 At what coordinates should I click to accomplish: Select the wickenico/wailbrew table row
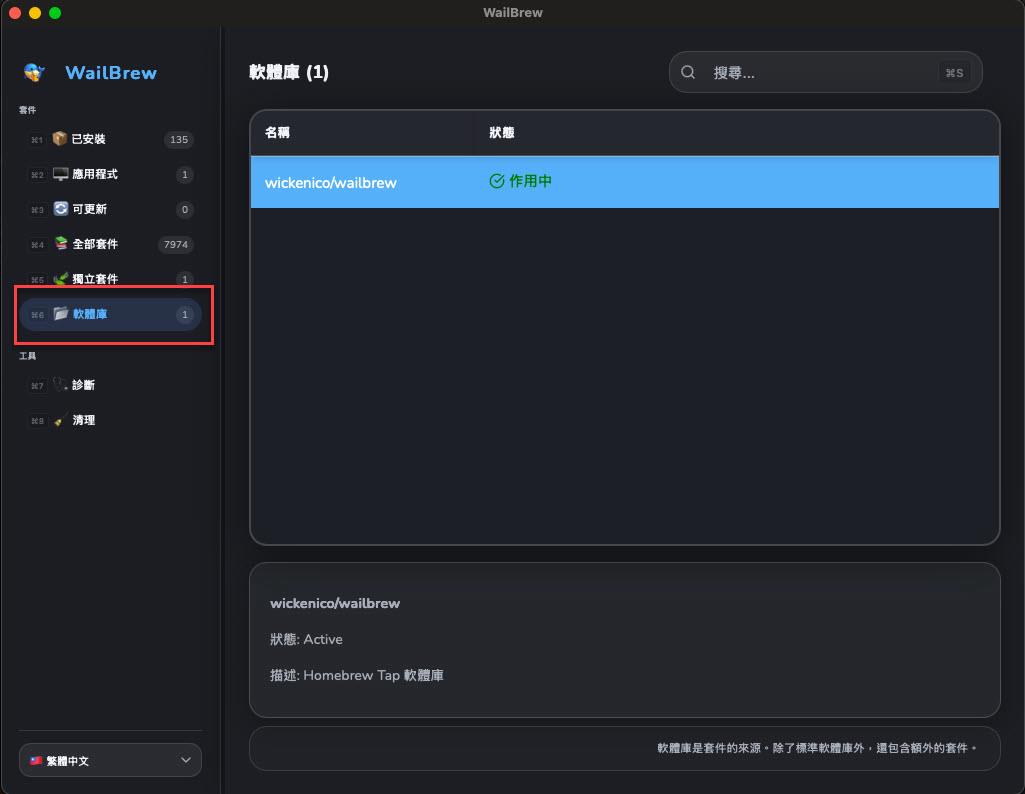click(624, 182)
